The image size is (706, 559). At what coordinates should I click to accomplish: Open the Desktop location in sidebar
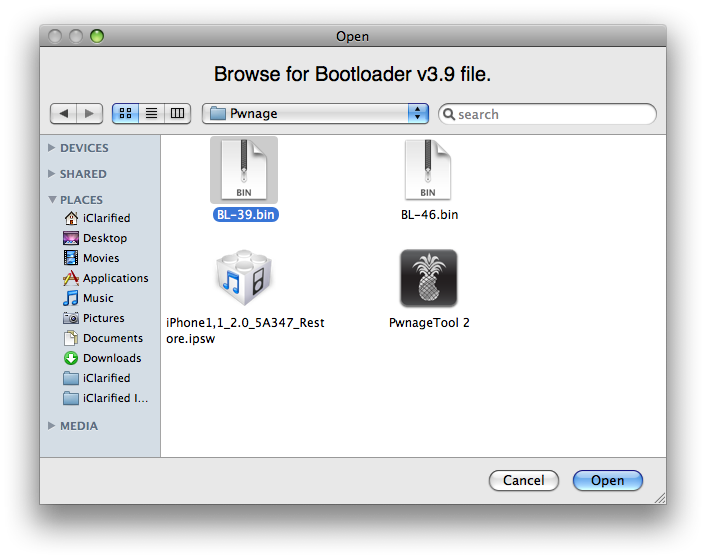click(x=104, y=238)
